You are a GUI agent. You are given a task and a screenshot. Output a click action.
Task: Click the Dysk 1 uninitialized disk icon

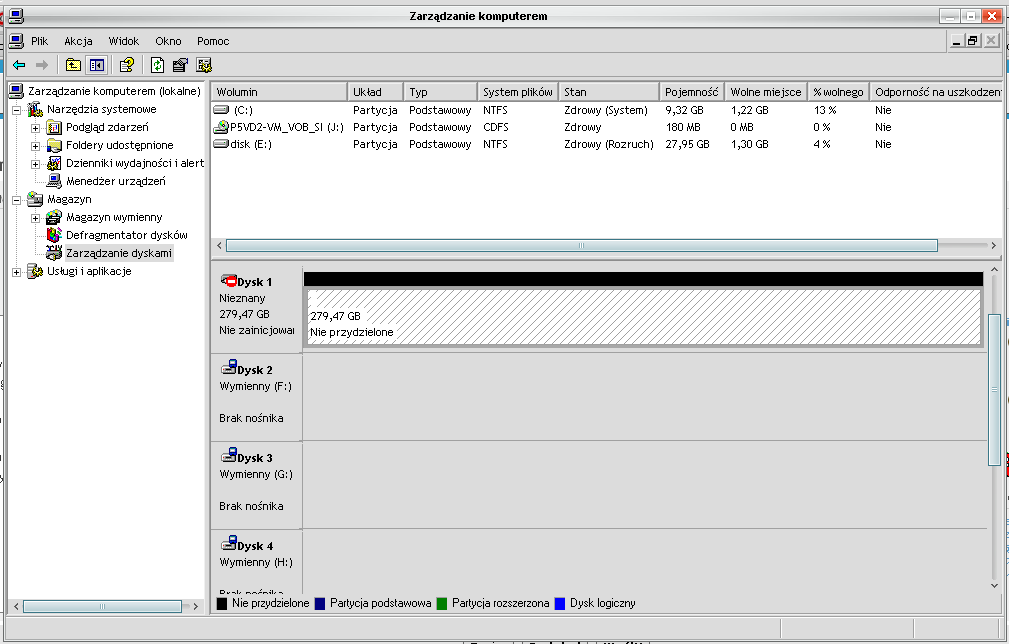point(228,281)
